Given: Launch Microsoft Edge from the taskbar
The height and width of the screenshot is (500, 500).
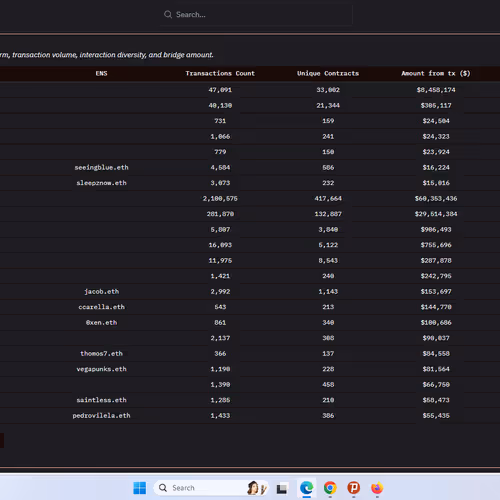Looking at the screenshot, I should point(306,488).
